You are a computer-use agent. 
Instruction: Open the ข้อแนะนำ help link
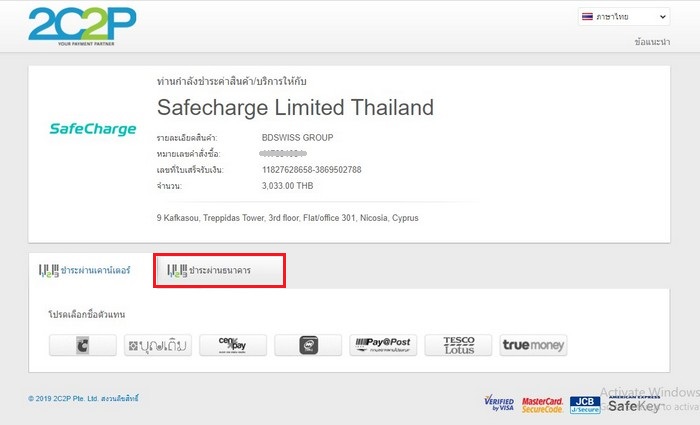pyautogui.click(x=652, y=42)
